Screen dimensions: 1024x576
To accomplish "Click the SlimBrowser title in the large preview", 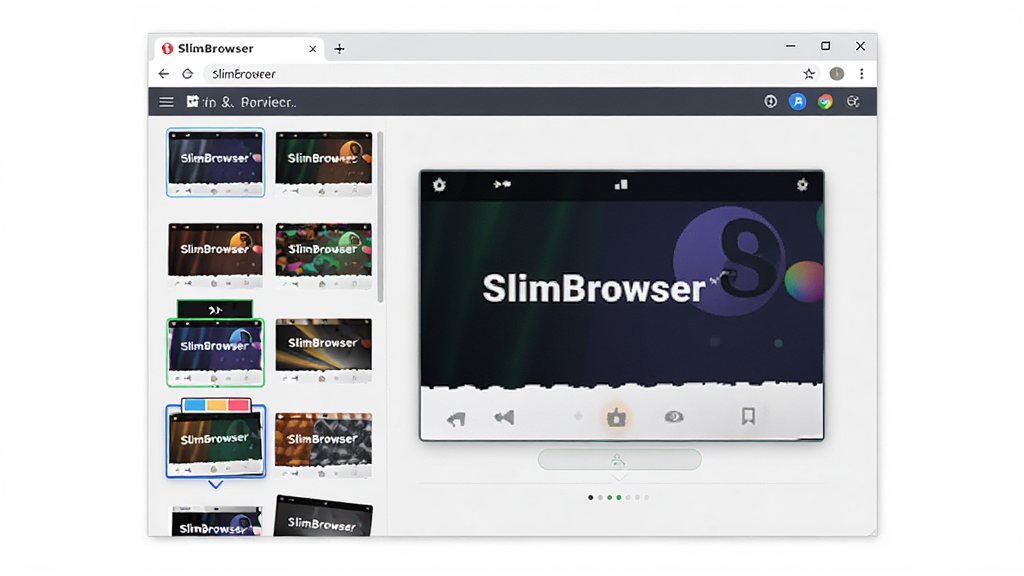I will [594, 288].
